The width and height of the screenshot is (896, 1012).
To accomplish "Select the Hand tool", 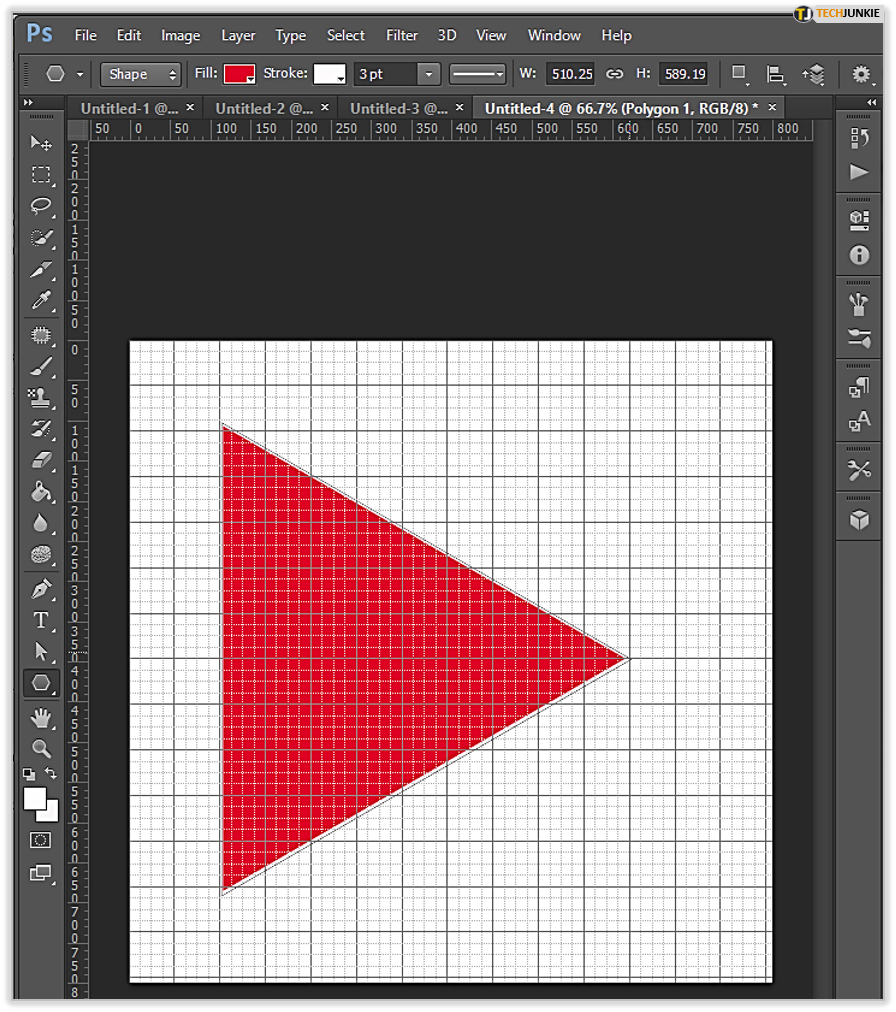I will [41, 717].
